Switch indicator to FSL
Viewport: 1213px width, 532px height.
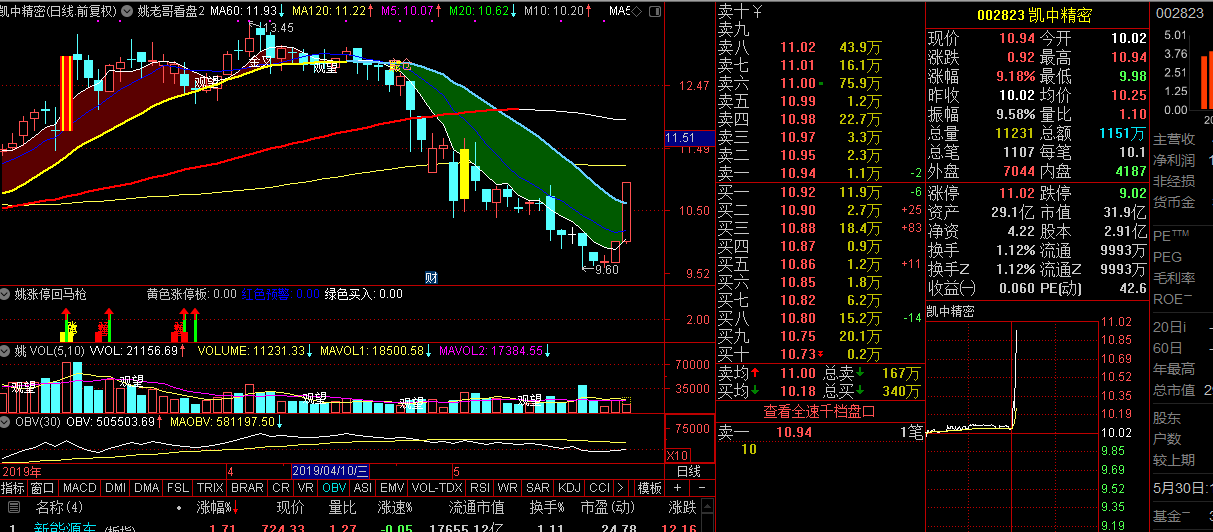(177, 488)
